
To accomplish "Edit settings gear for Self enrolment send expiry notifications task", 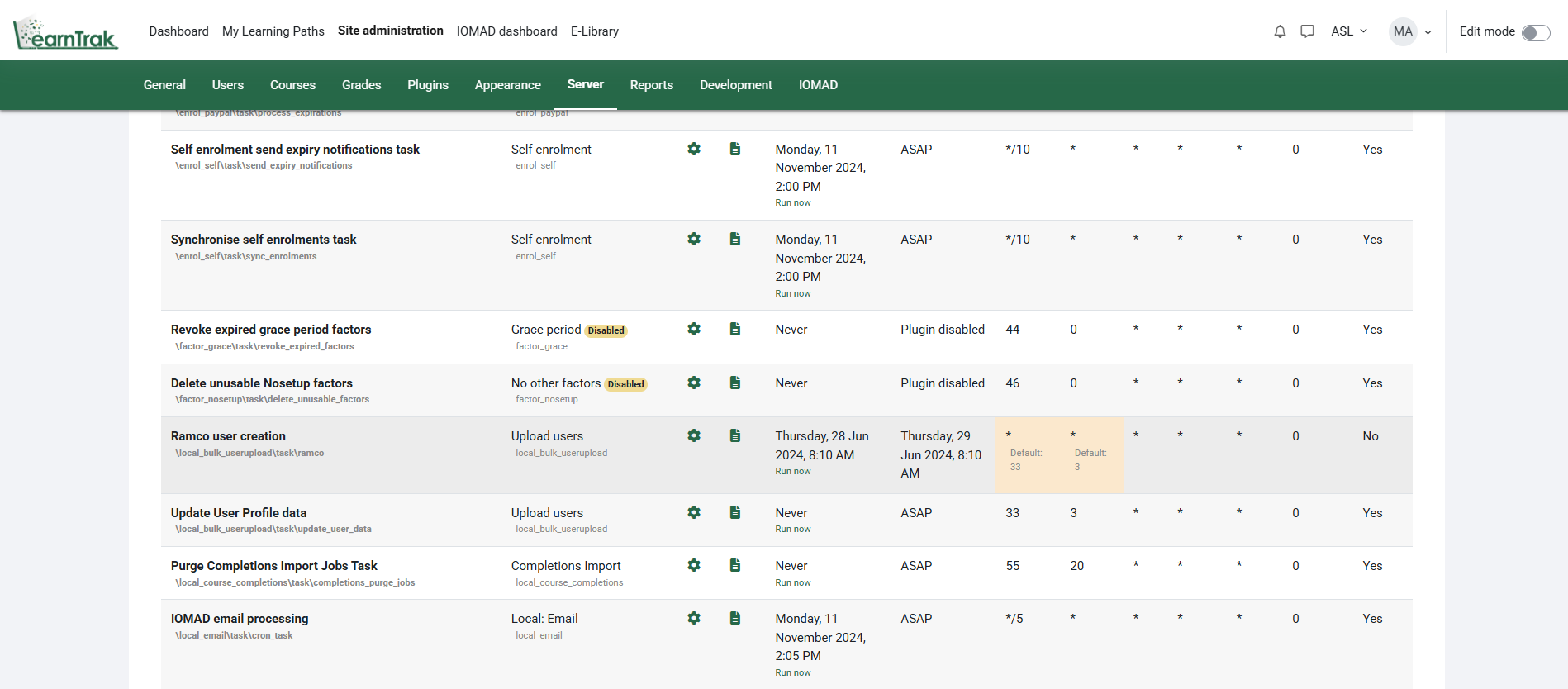I will (x=694, y=149).
